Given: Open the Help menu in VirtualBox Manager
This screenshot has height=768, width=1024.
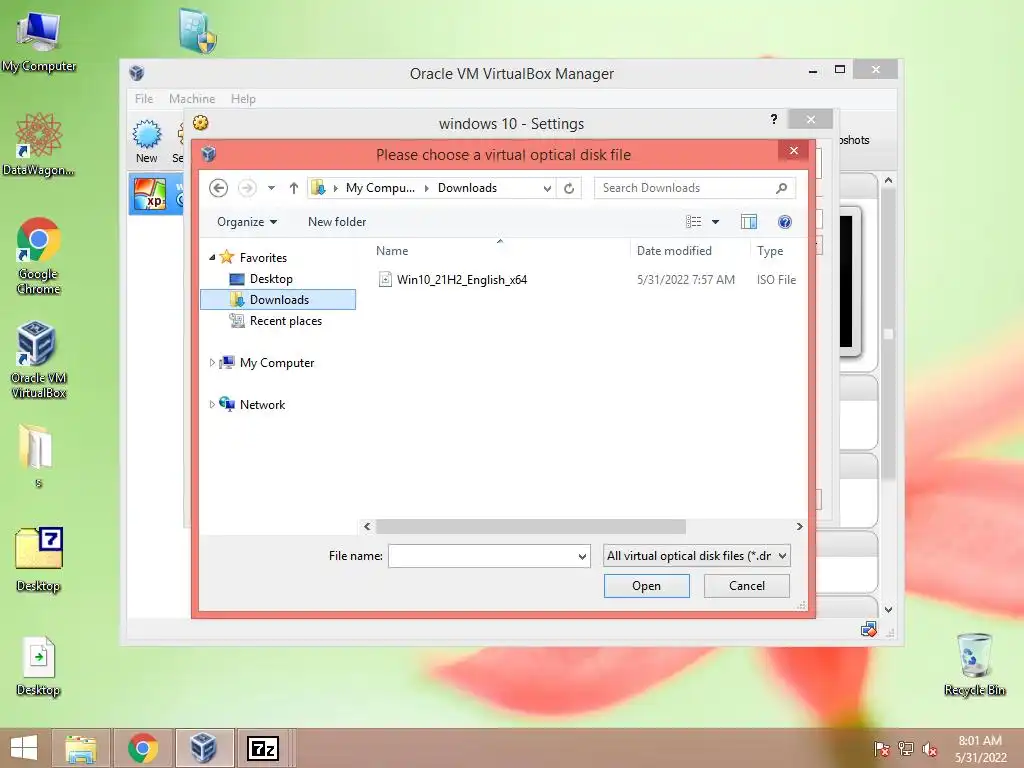Looking at the screenshot, I should point(243,99).
